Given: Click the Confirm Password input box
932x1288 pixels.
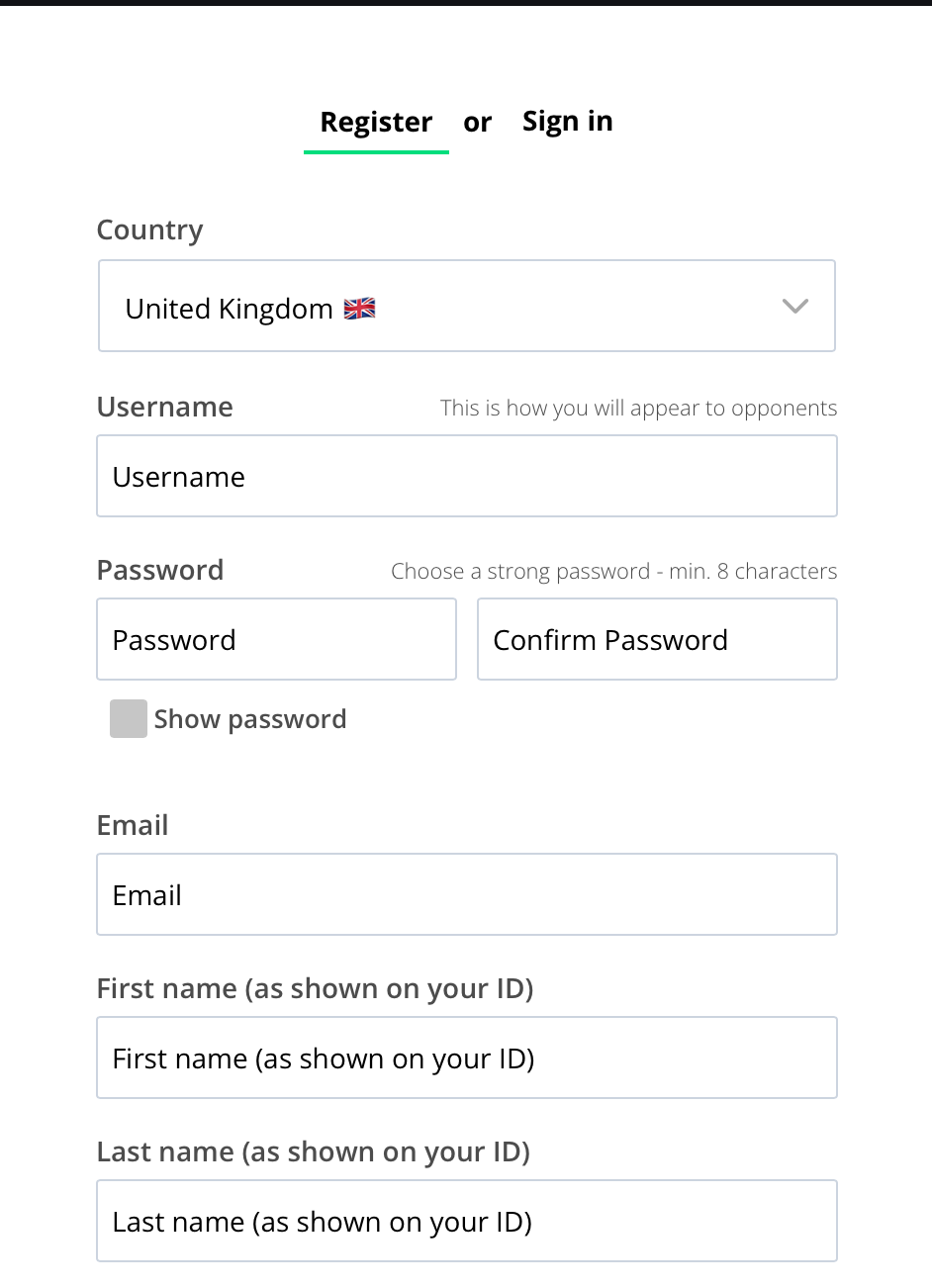Looking at the screenshot, I should [657, 639].
